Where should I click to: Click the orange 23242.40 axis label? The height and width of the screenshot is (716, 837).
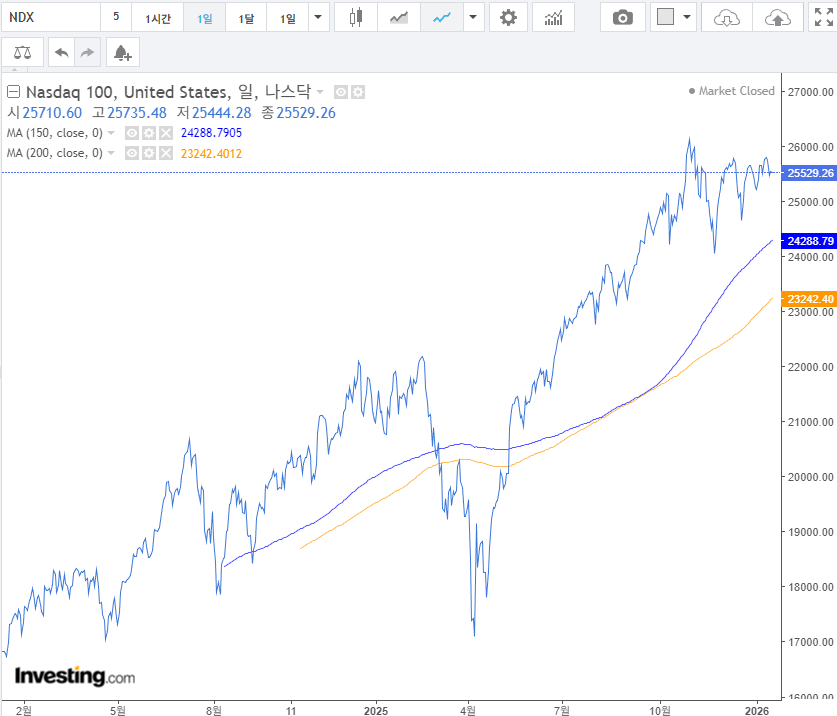point(810,299)
